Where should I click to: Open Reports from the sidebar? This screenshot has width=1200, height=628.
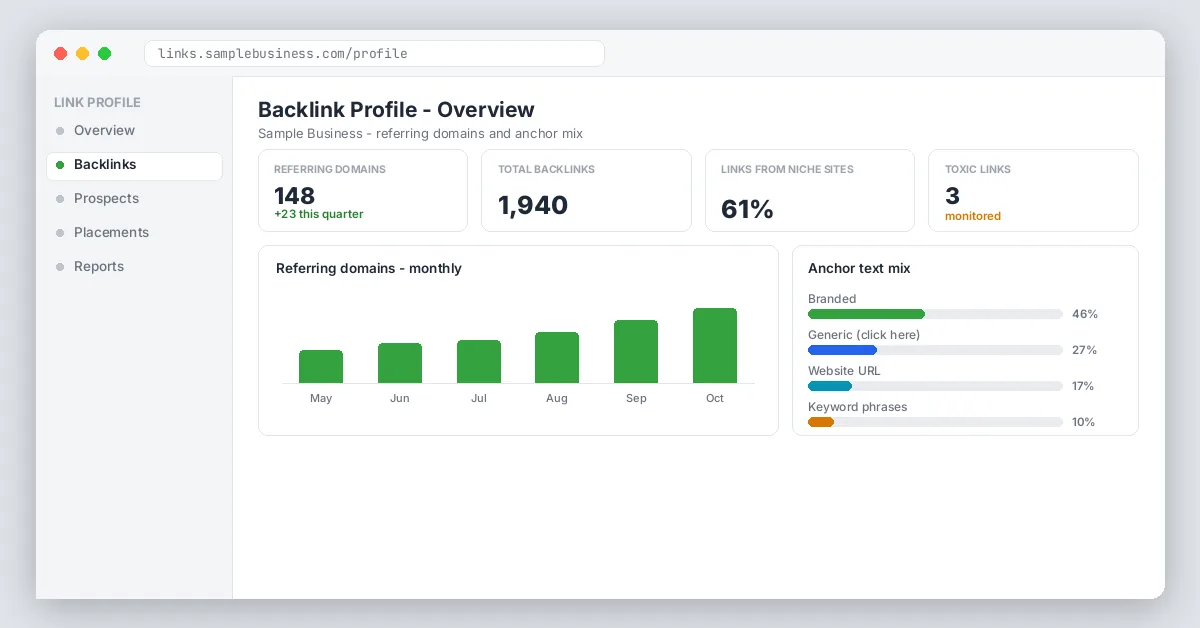(134, 267)
